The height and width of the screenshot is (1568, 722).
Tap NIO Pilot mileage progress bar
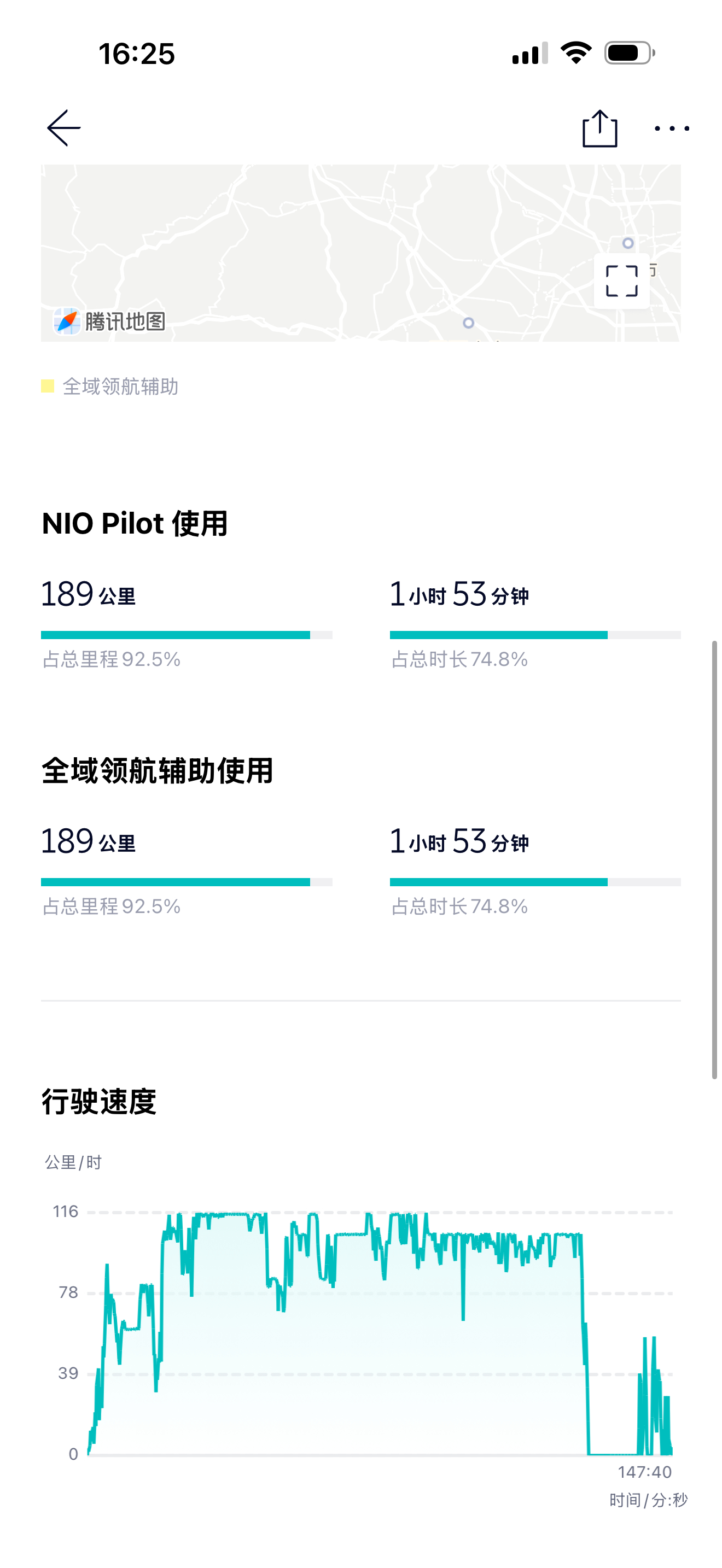click(187, 635)
